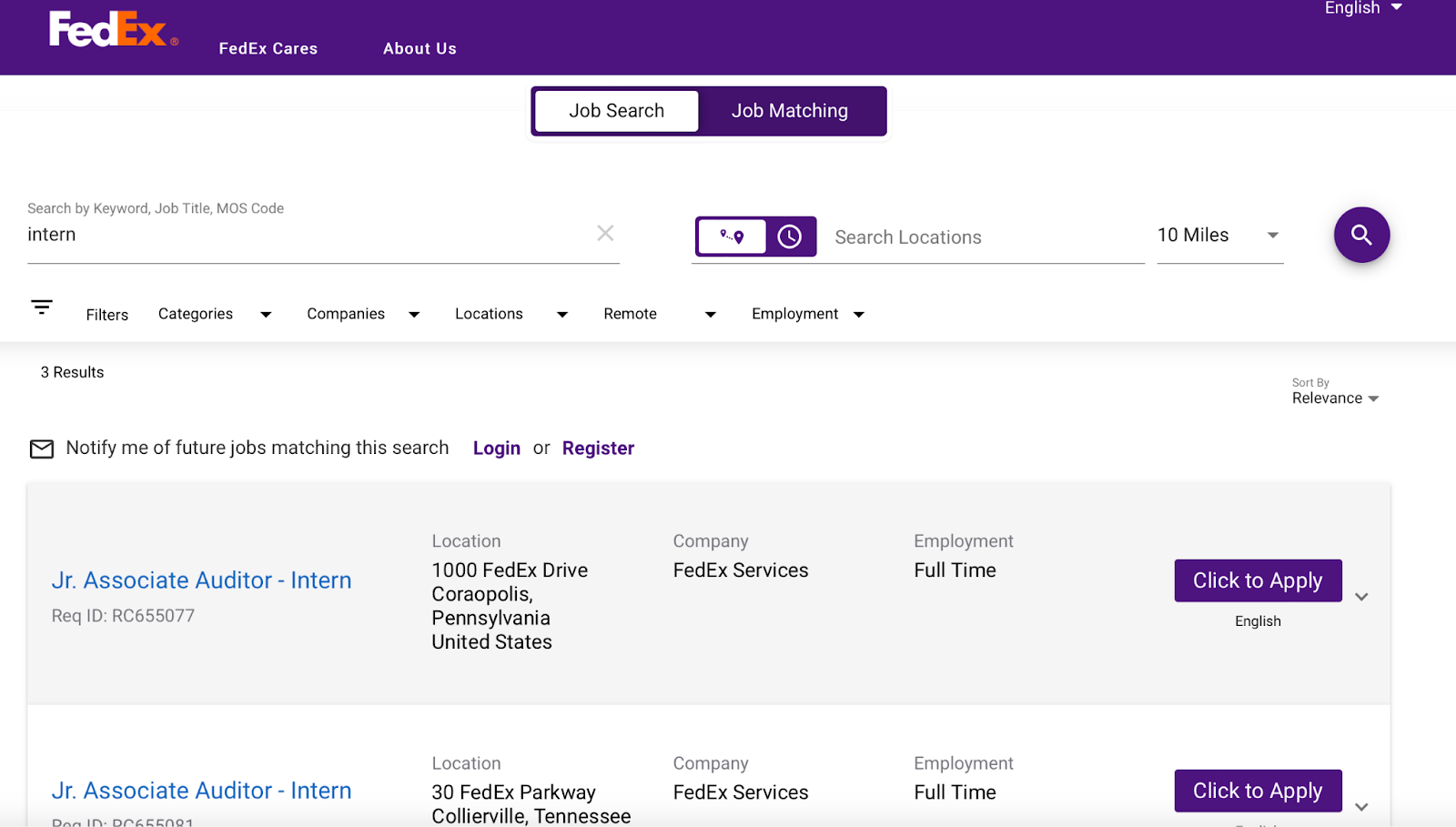1456x827 pixels.
Task: Click the FedEx logo
Action: click(113, 29)
